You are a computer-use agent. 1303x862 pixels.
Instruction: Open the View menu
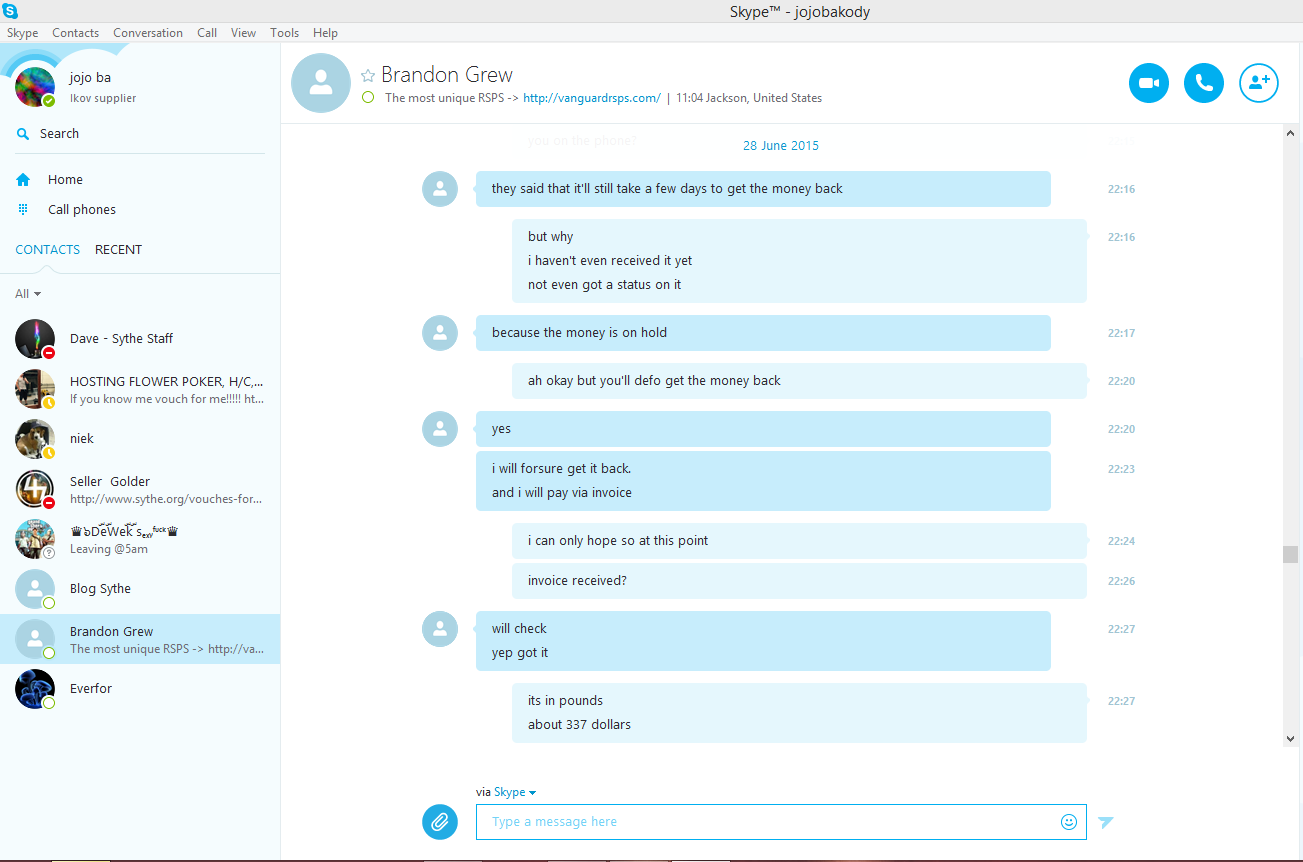244,33
